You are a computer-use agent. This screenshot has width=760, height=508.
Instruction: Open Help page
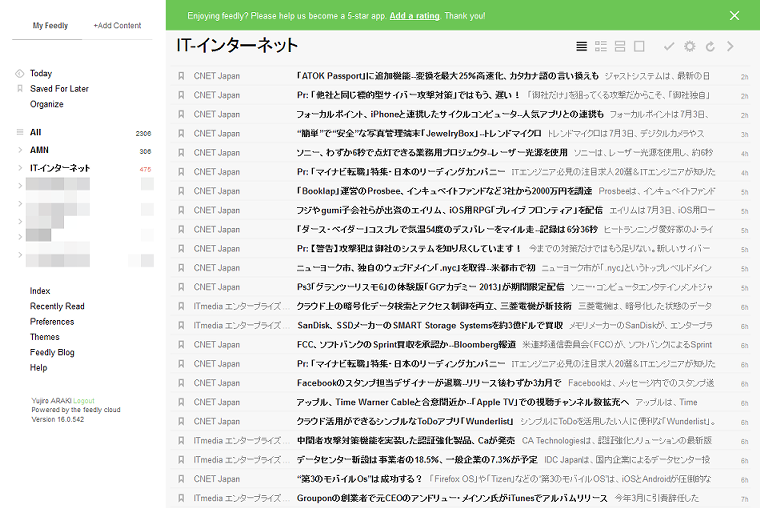click(38, 367)
